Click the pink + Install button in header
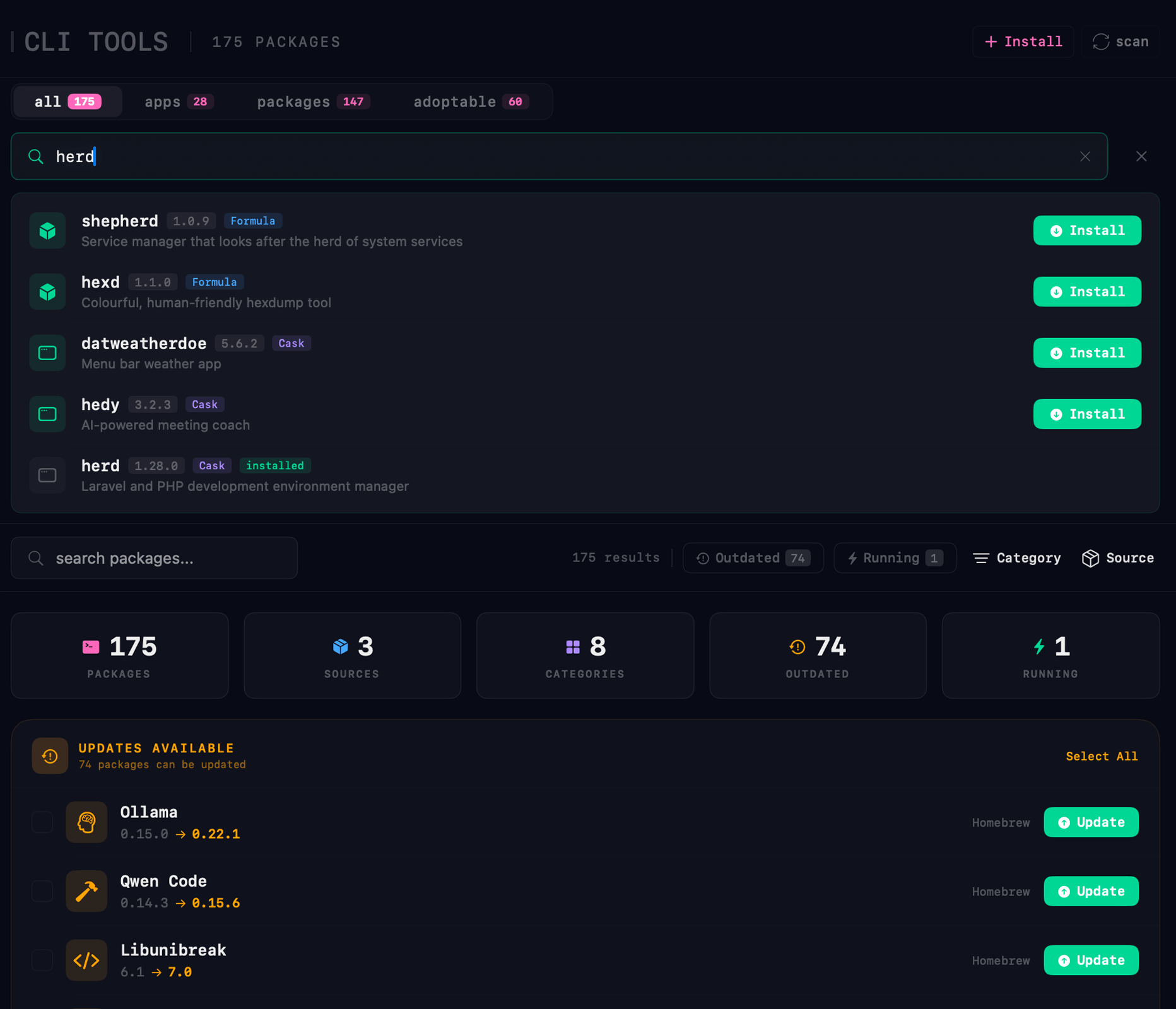 coord(1023,42)
